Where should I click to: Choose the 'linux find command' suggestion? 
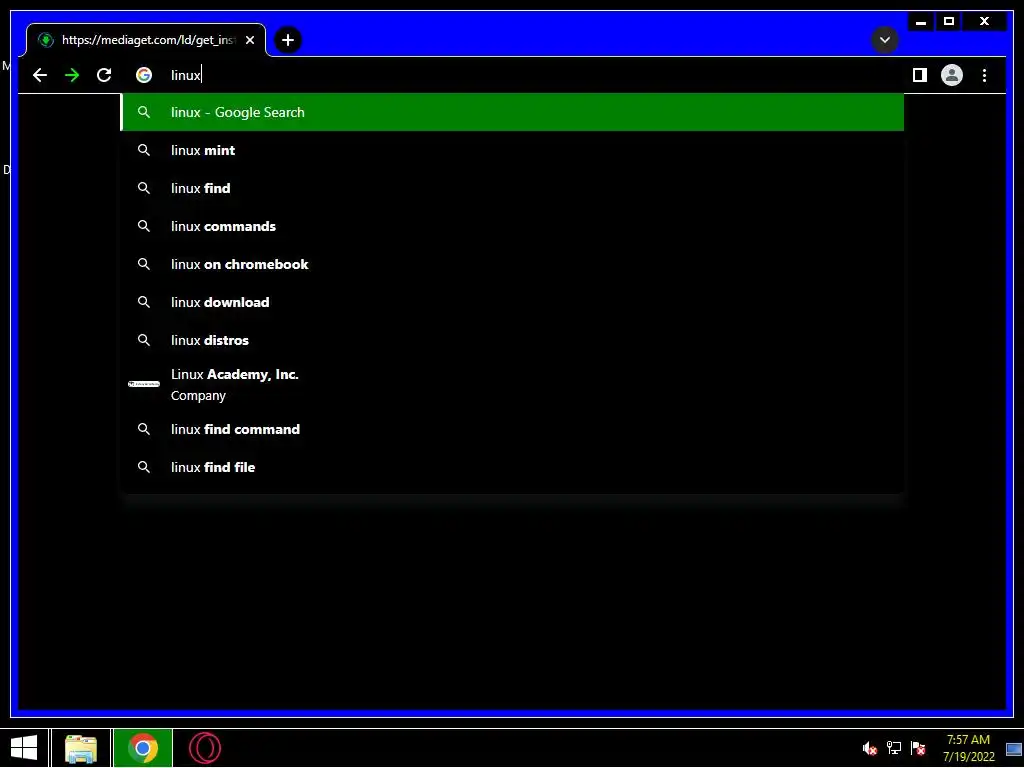point(513,429)
